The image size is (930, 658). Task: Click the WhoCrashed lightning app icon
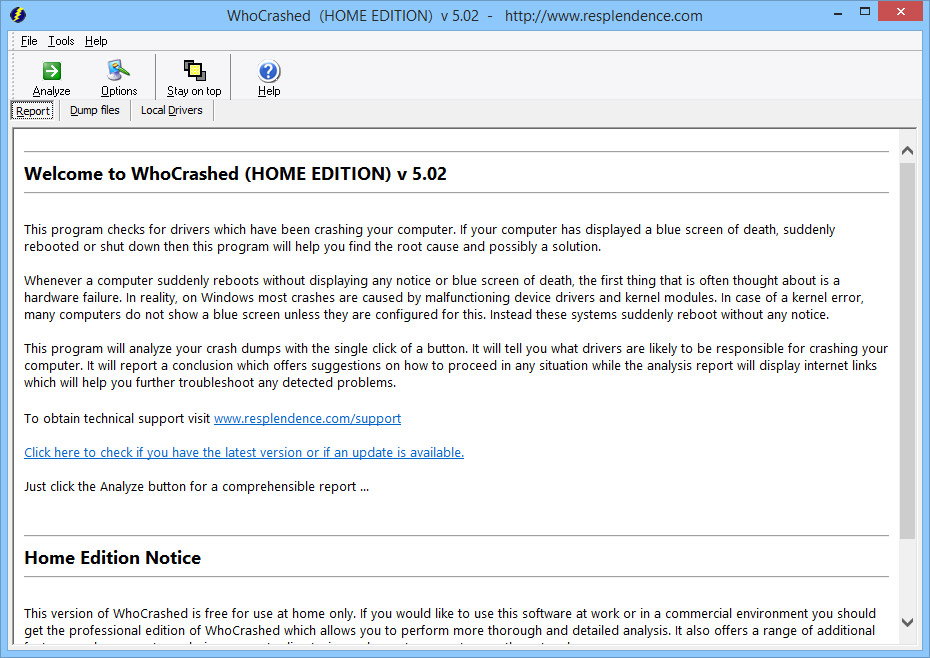pyautogui.click(x=18, y=15)
